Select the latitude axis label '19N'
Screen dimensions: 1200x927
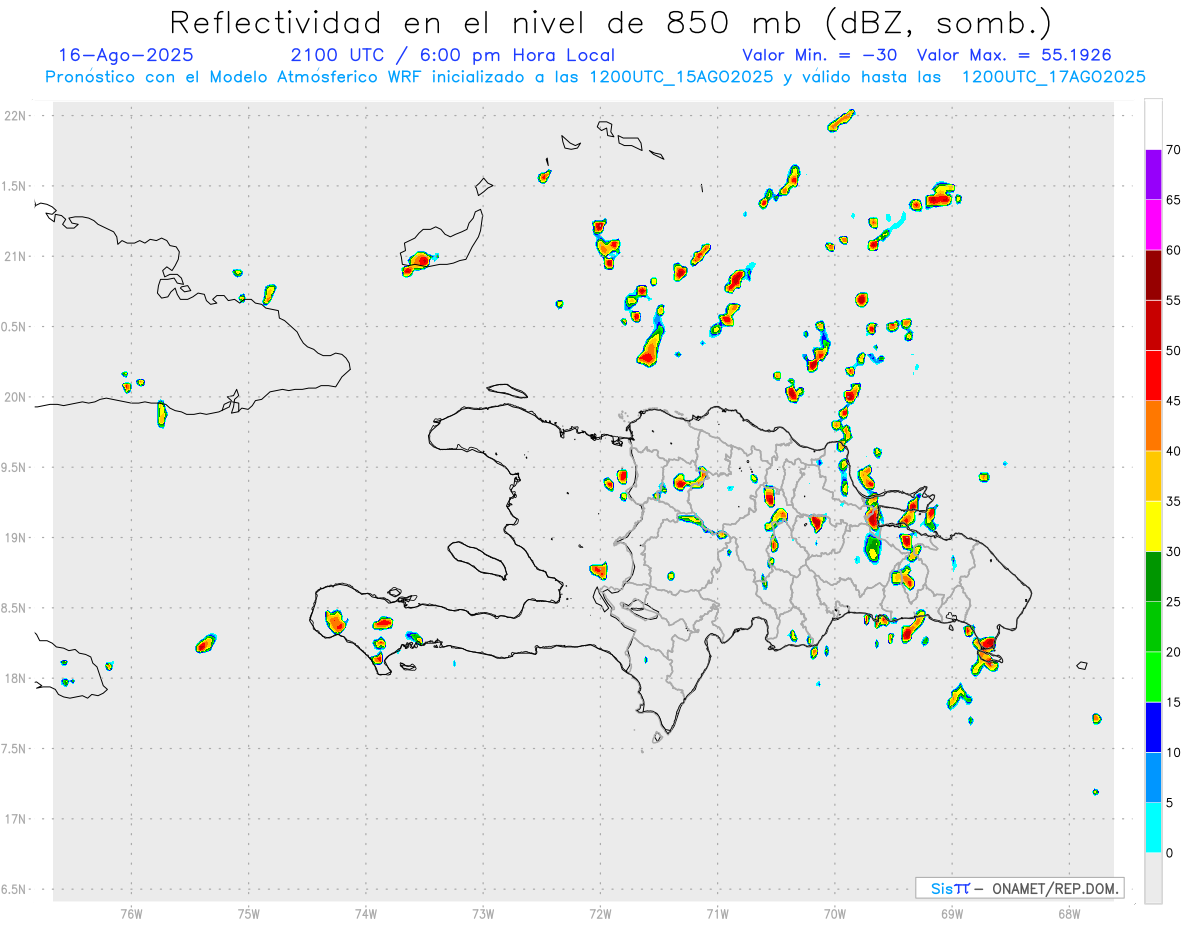[x=17, y=537]
